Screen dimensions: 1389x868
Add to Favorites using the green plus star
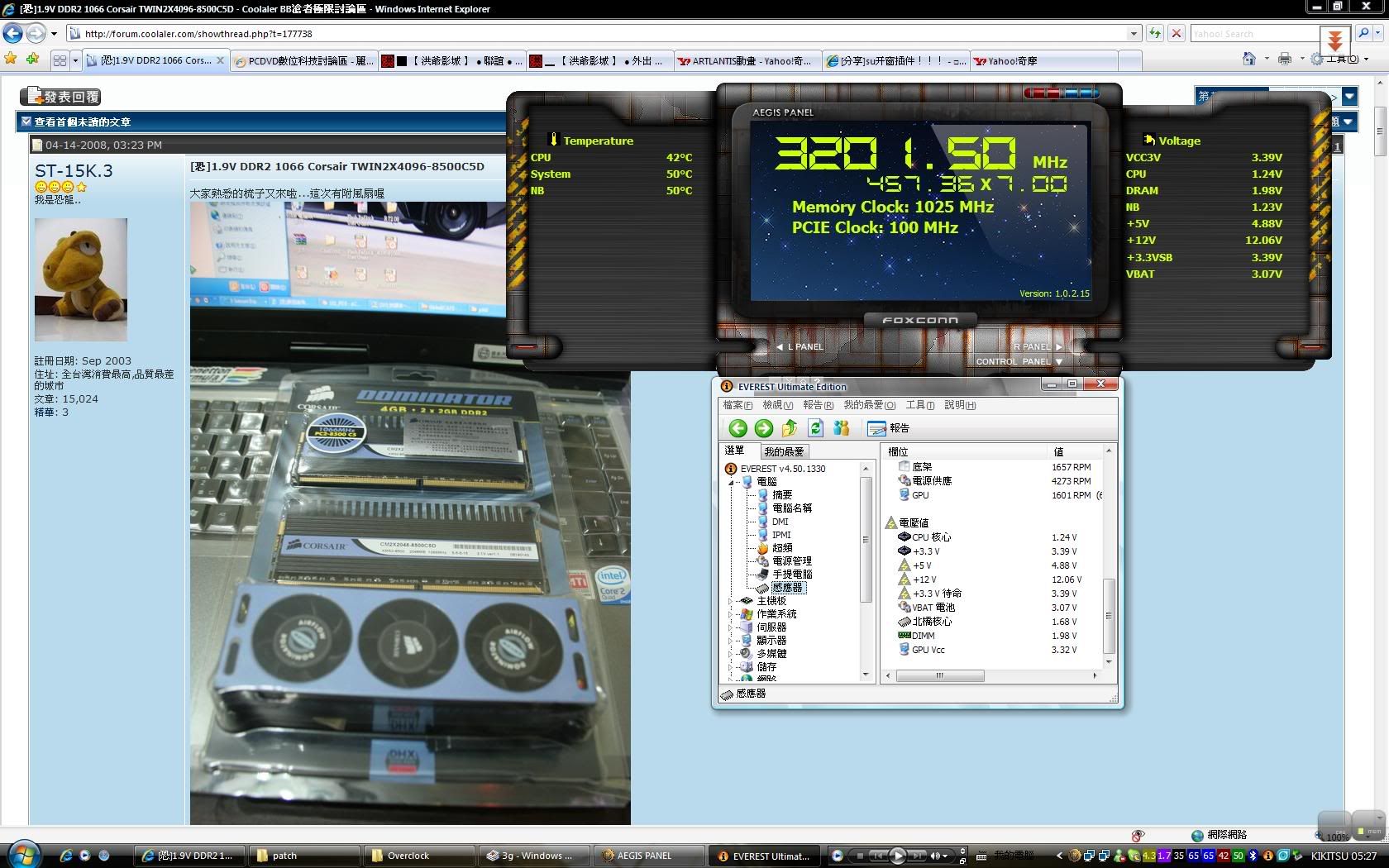[32, 60]
